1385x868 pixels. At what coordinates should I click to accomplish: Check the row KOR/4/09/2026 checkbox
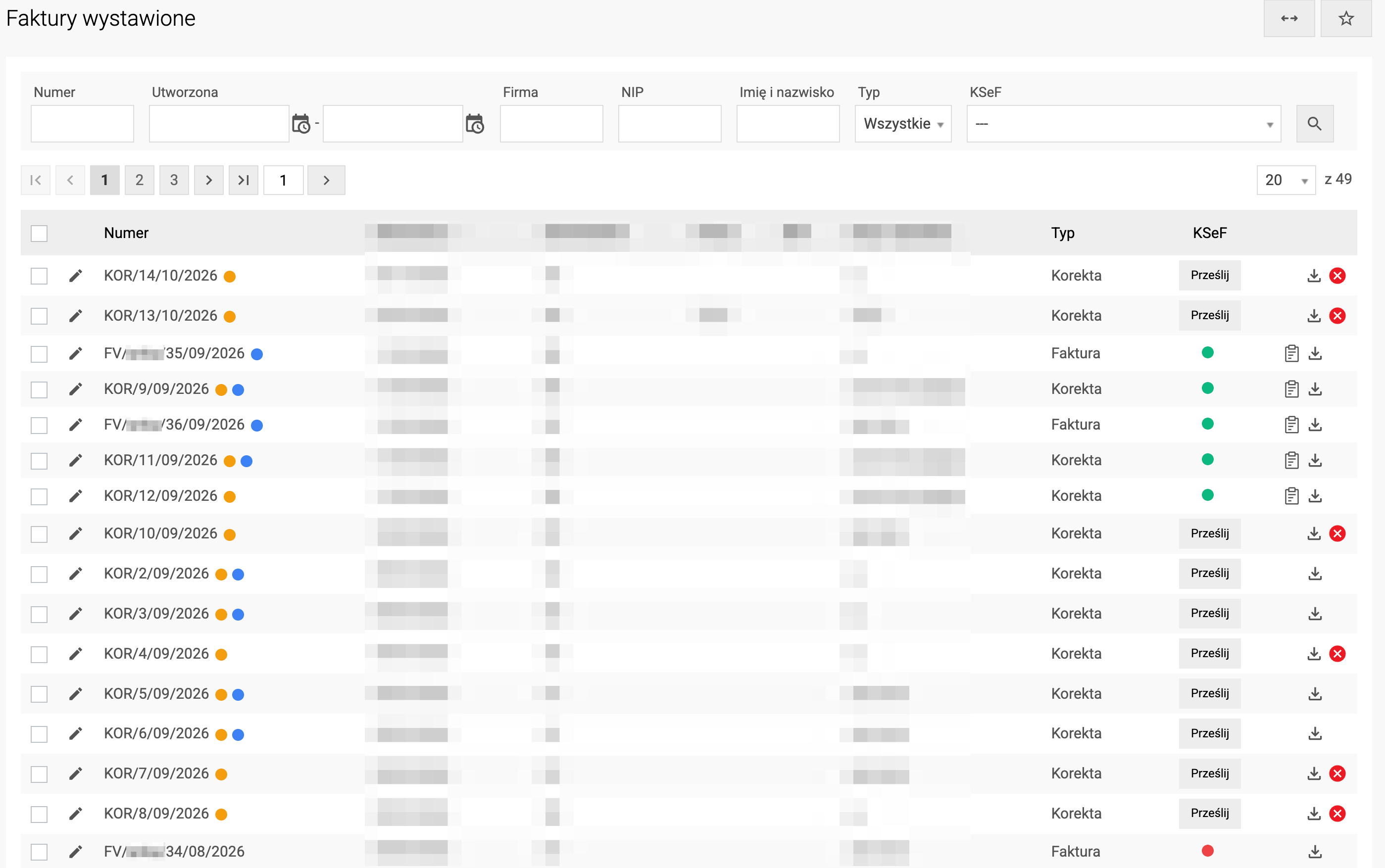[39, 654]
